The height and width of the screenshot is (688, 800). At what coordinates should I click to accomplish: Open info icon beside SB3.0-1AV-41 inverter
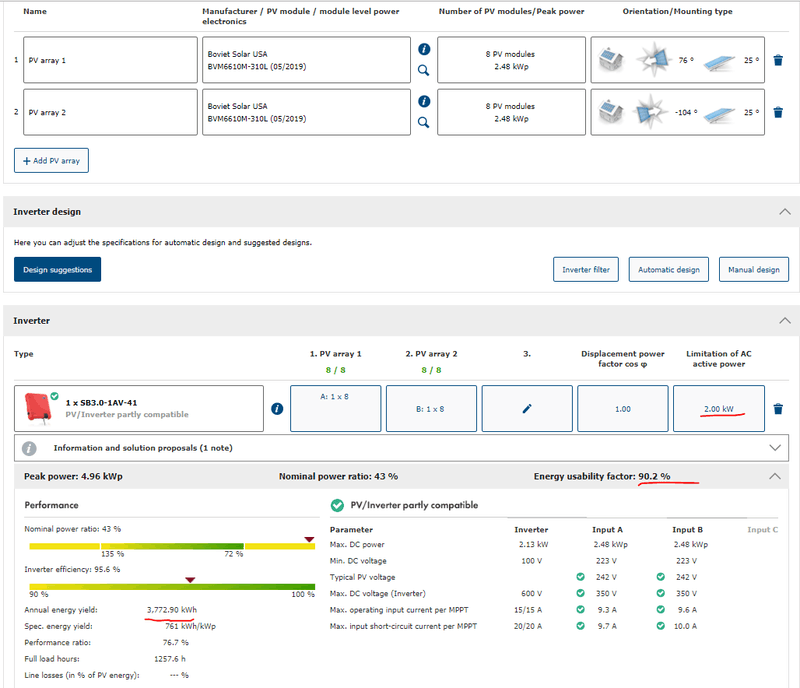(277, 409)
